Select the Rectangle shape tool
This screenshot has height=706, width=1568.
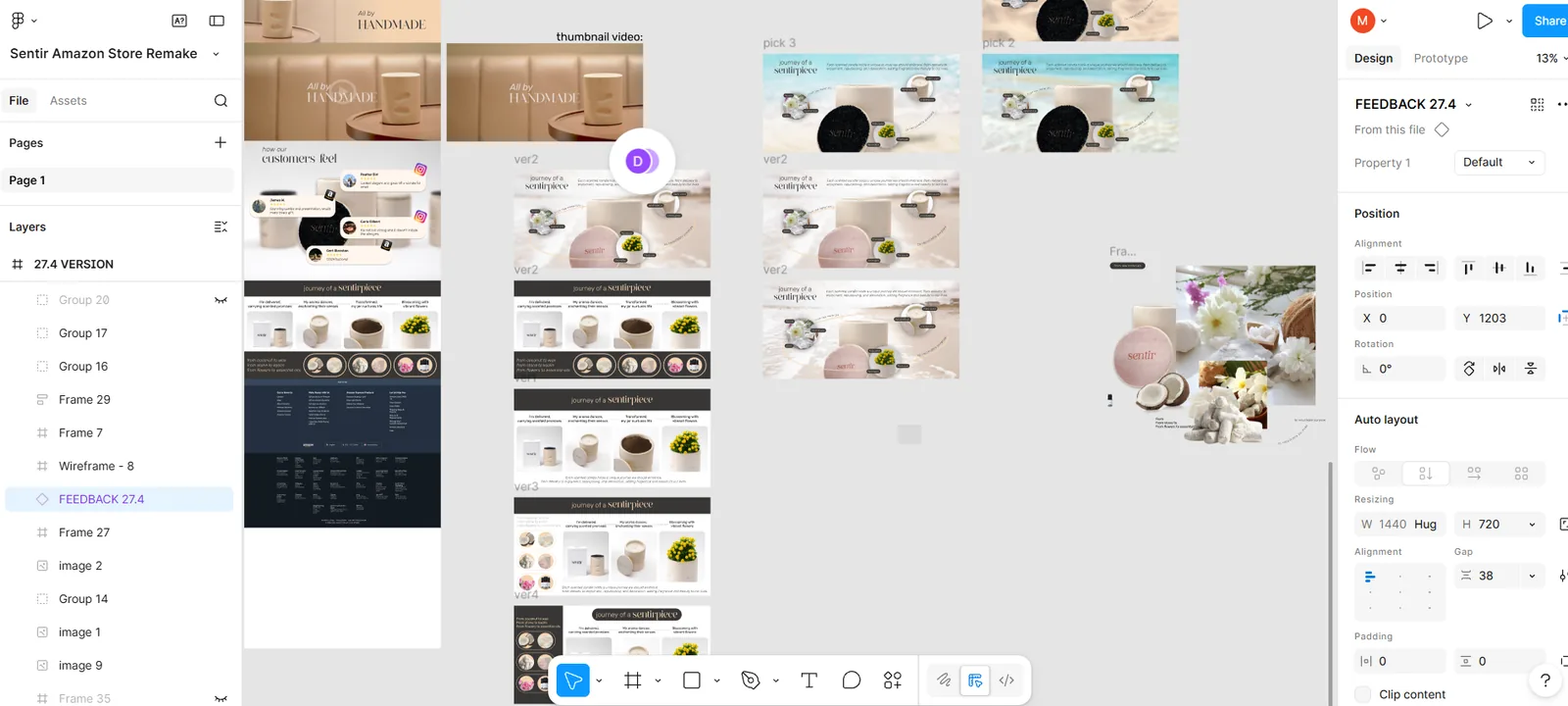pos(692,681)
